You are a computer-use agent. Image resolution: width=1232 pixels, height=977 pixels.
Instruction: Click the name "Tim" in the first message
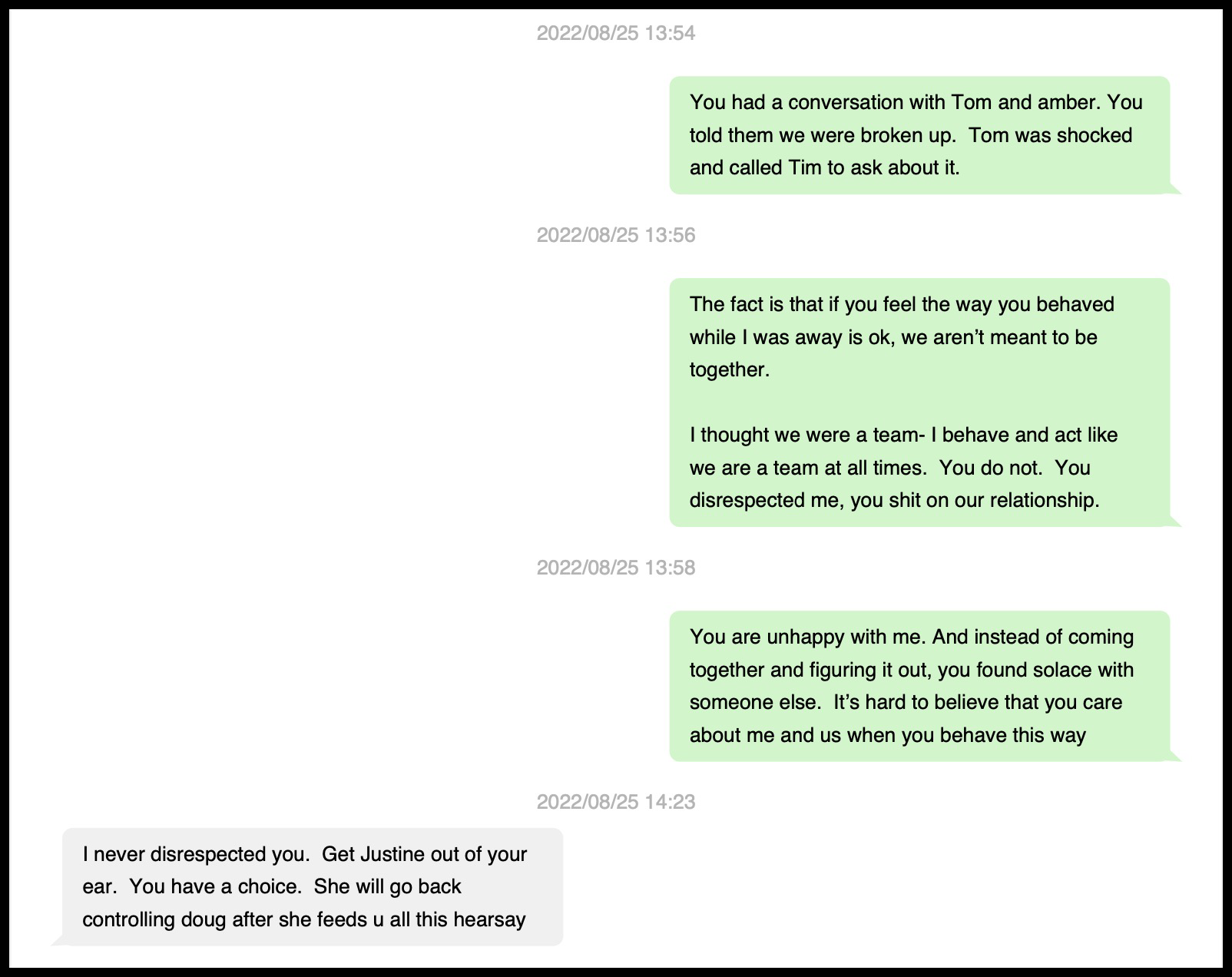click(x=805, y=167)
